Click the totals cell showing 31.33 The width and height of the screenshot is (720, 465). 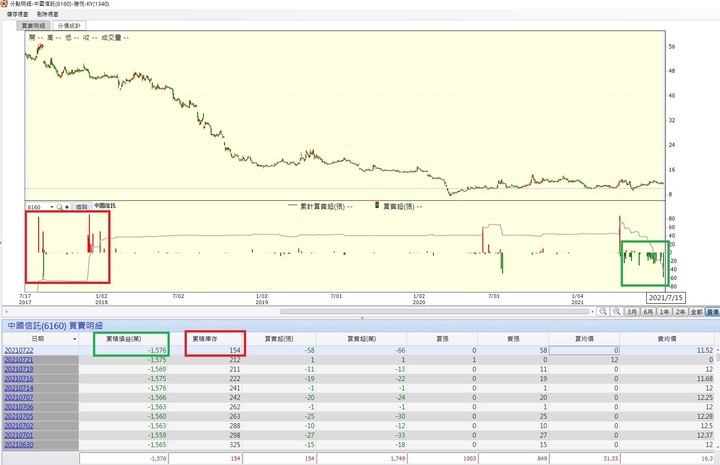[x=584, y=459]
